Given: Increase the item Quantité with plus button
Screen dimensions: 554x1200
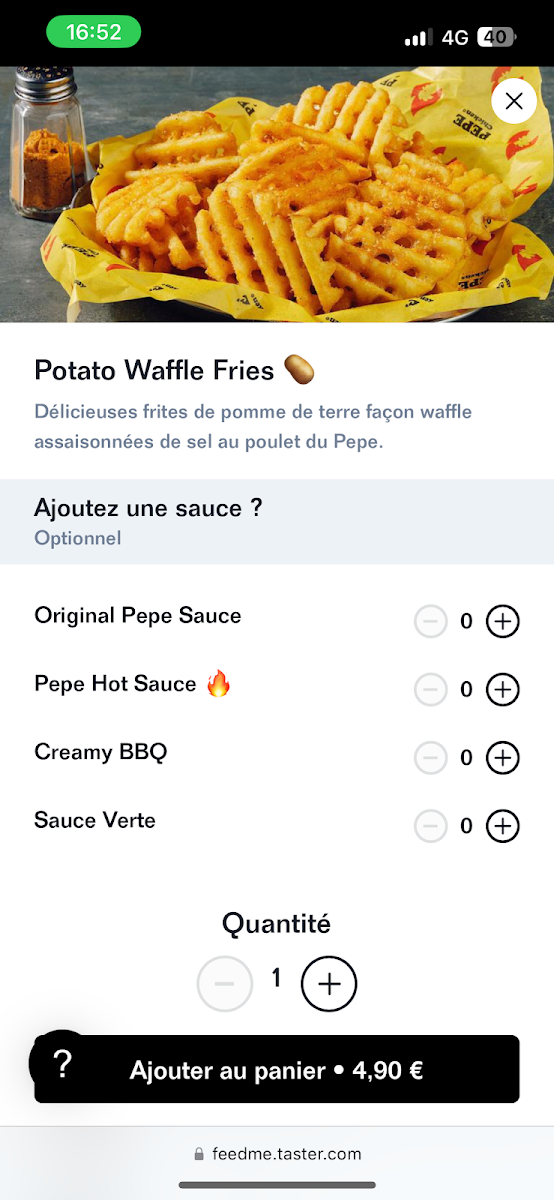Looking at the screenshot, I should (x=329, y=984).
